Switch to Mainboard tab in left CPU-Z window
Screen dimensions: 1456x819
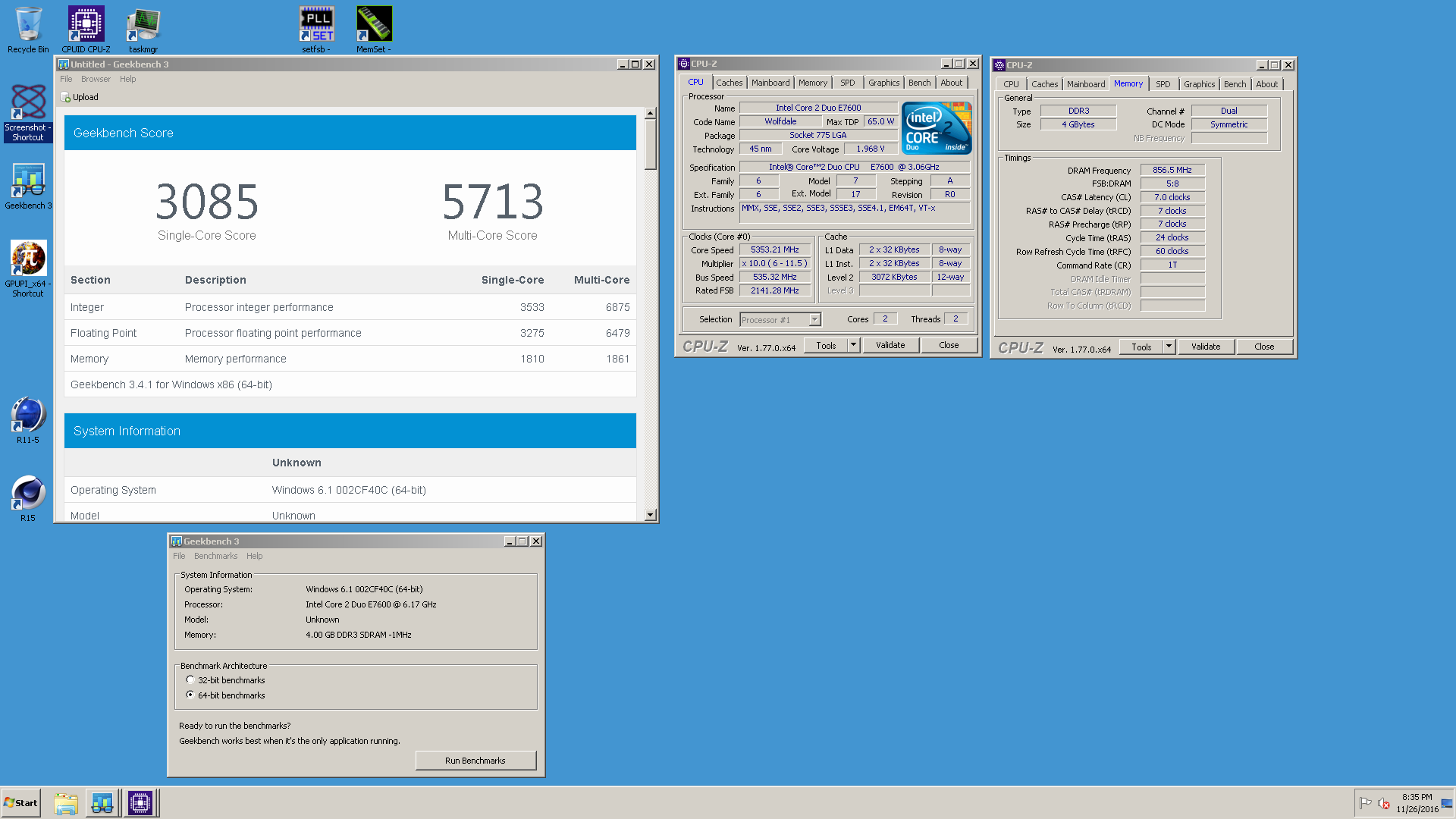(x=770, y=83)
